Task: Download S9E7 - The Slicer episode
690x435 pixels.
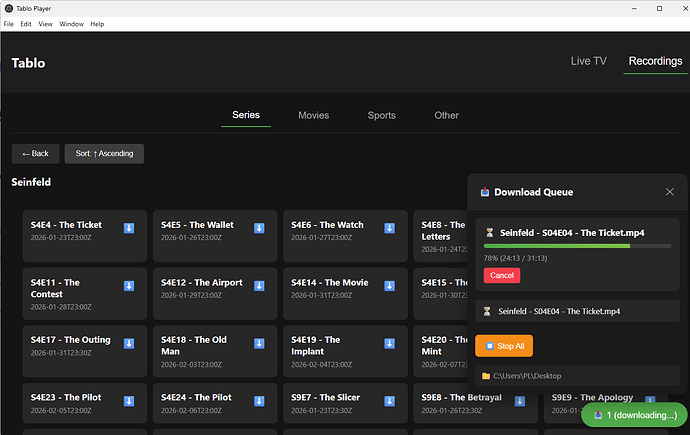Action: (x=389, y=401)
